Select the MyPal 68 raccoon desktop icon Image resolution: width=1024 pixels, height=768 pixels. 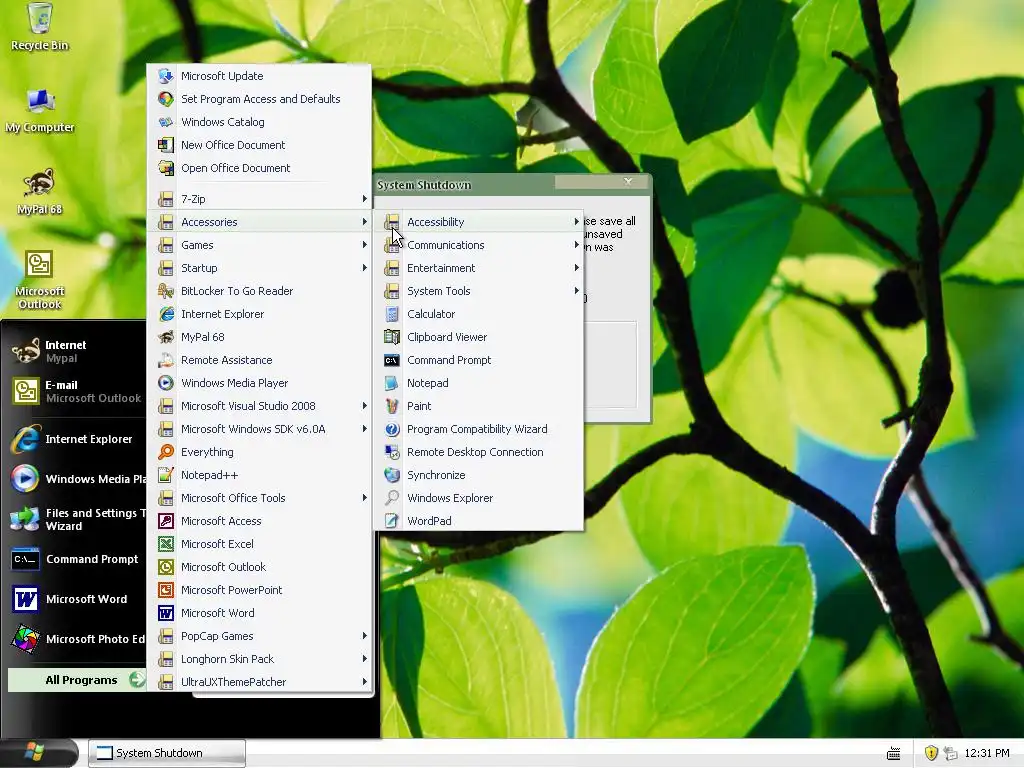(39, 191)
